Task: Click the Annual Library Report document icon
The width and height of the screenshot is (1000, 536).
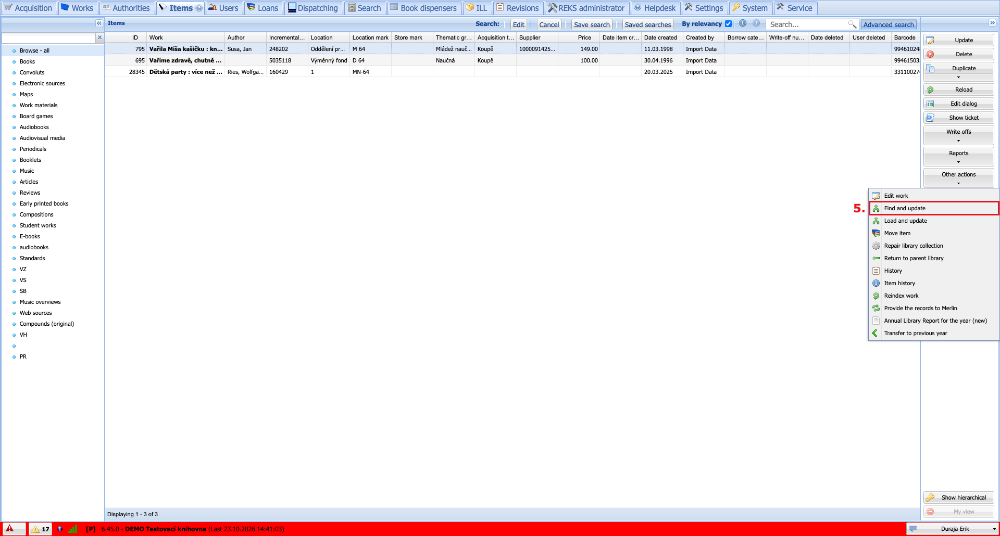Action: 876,320
